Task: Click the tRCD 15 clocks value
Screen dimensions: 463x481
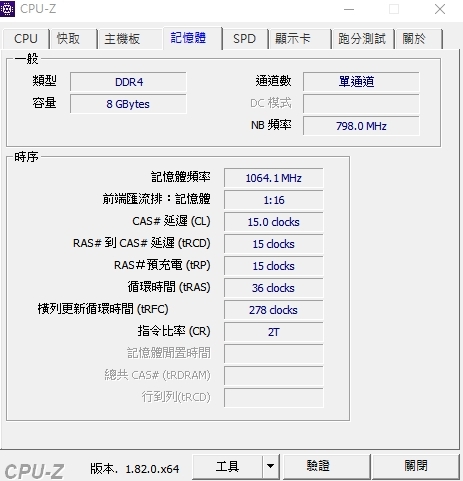Action: pos(274,244)
